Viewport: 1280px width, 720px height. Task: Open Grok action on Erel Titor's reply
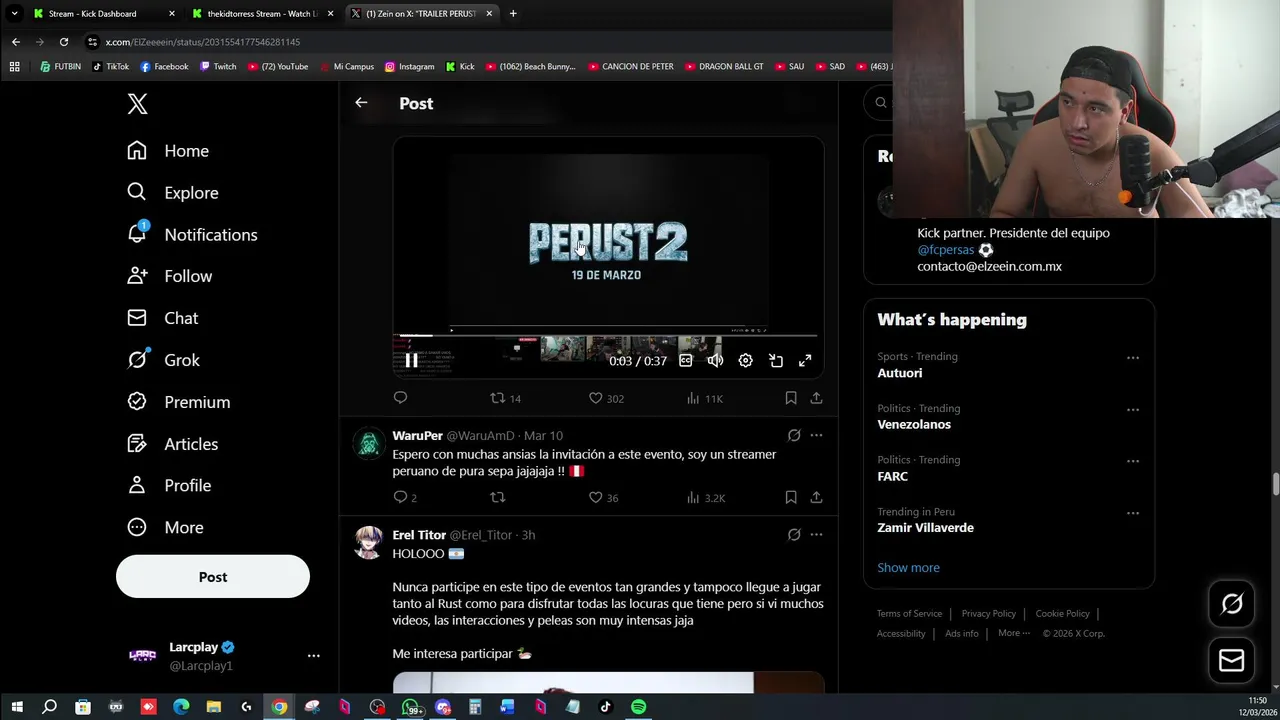(794, 535)
